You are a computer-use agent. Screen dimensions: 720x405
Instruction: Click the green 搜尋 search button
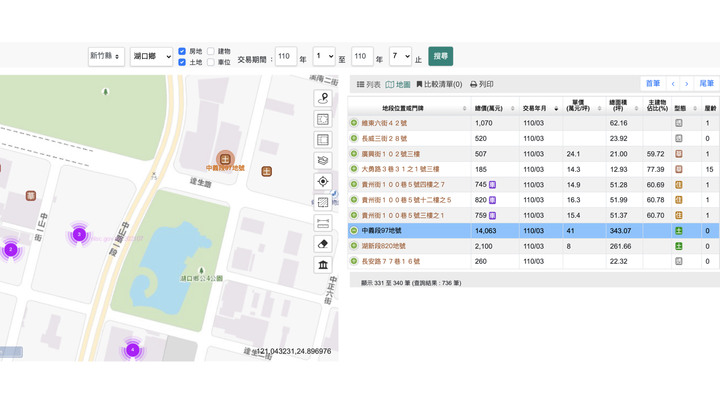coord(440,57)
